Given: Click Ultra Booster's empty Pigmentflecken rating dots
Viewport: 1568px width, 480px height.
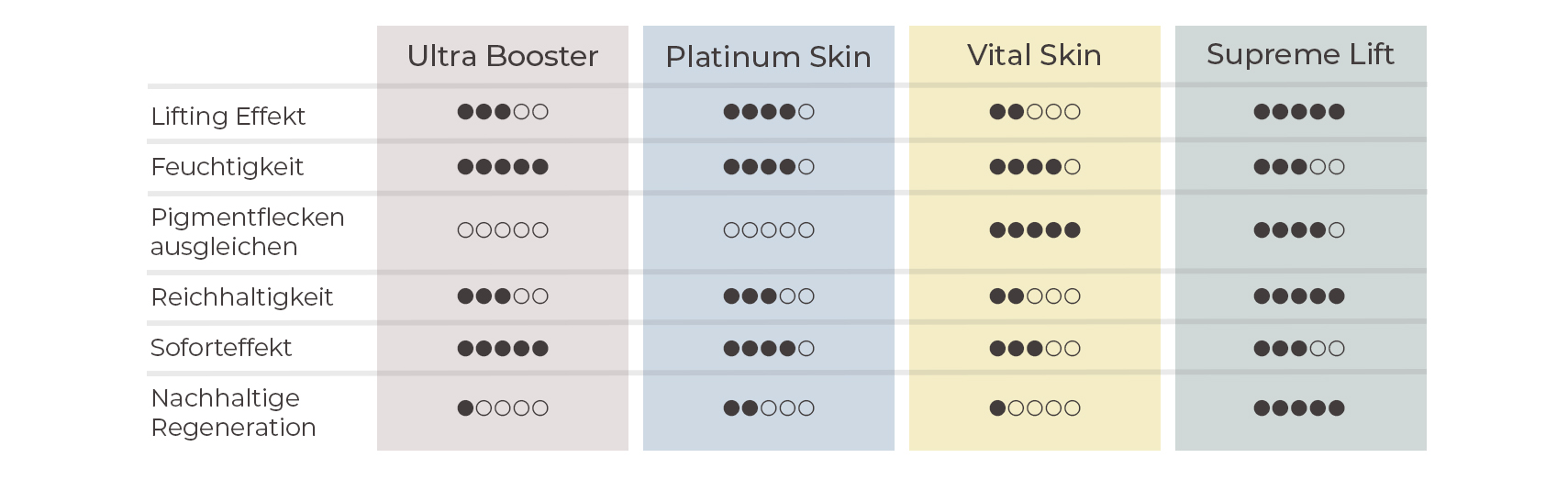Looking at the screenshot, I should (x=503, y=230).
